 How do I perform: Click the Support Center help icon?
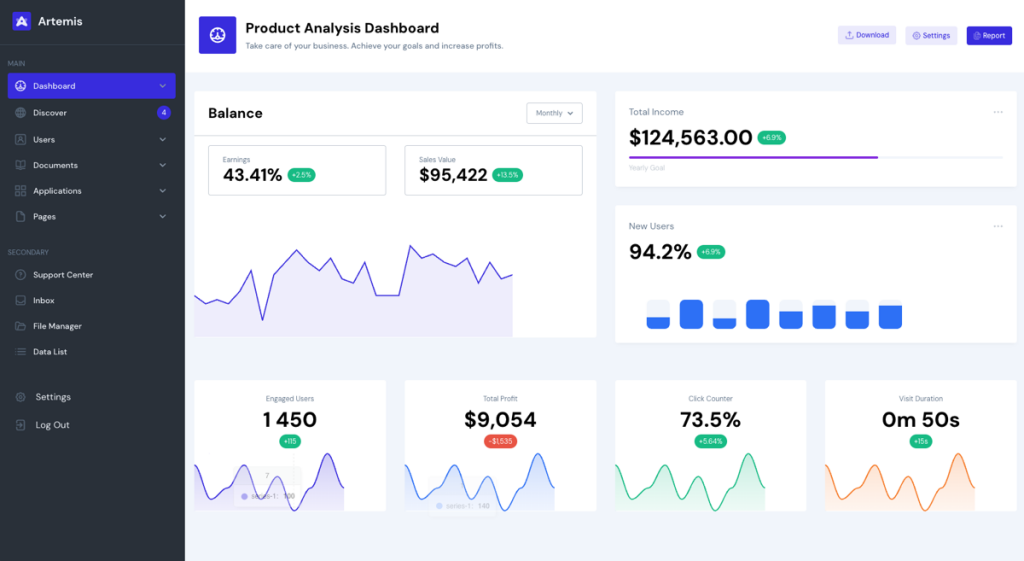21,275
